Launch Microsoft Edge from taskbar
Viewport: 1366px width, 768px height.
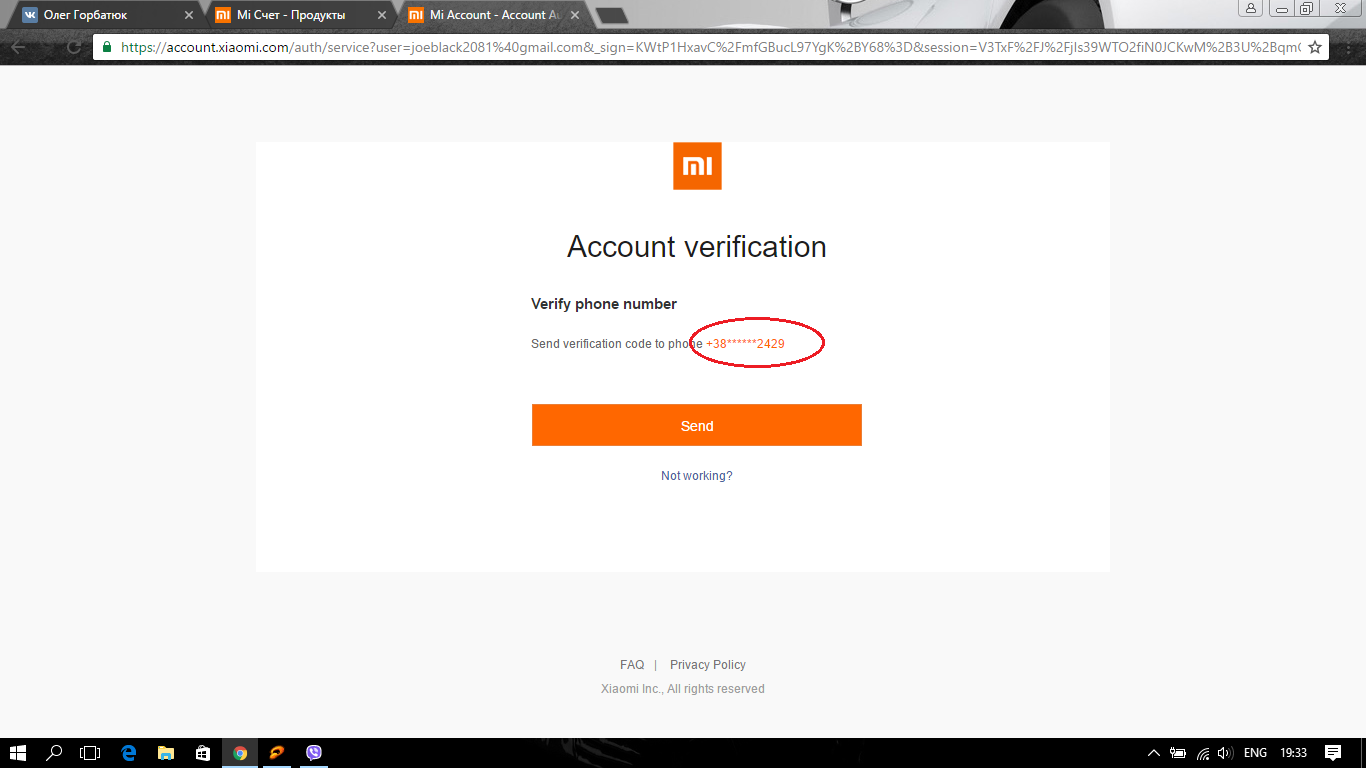pyautogui.click(x=129, y=753)
